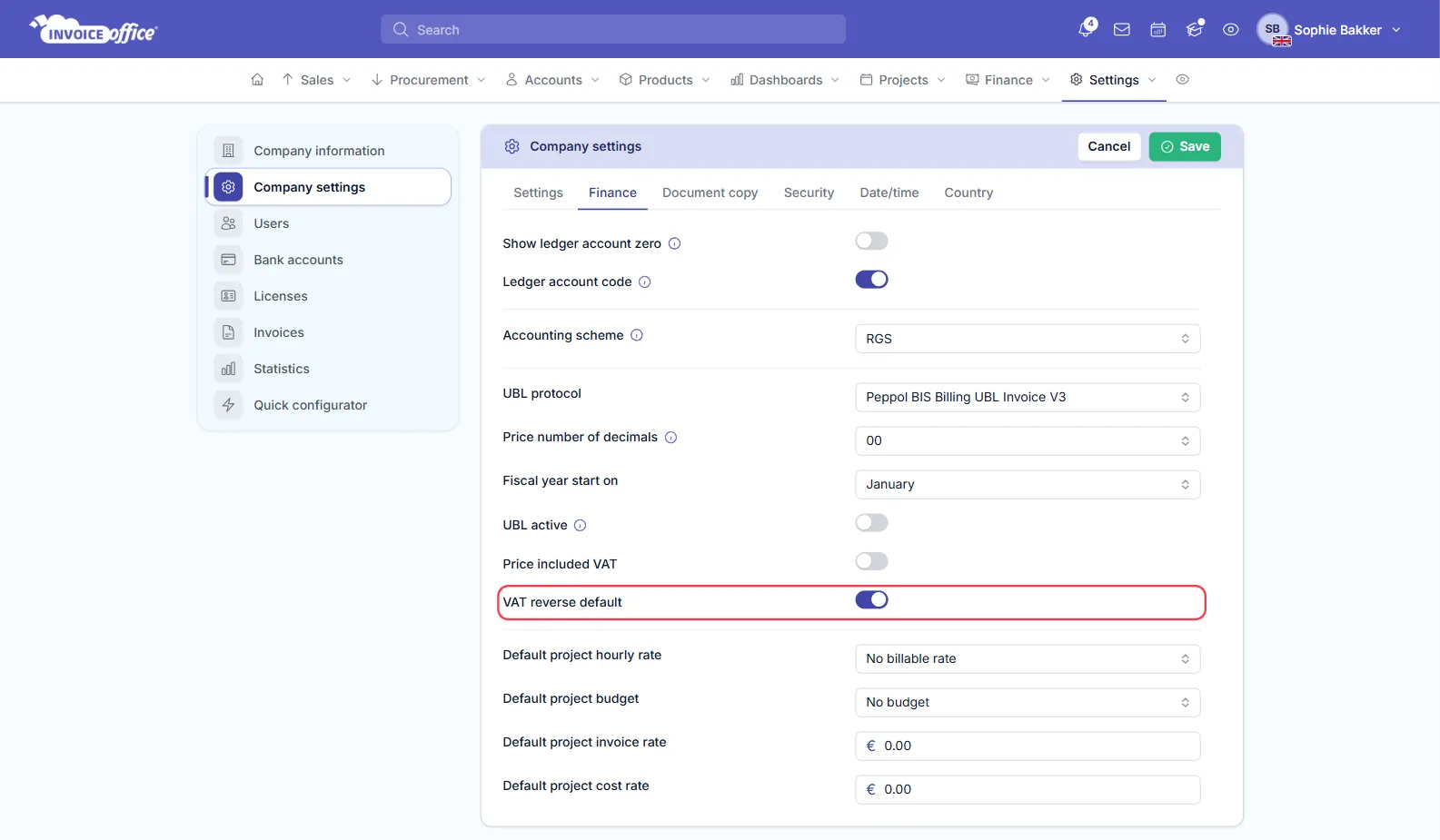The width and height of the screenshot is (1440, 840).
Task: Open the mail envelope icon in header
Action: 1122,30
